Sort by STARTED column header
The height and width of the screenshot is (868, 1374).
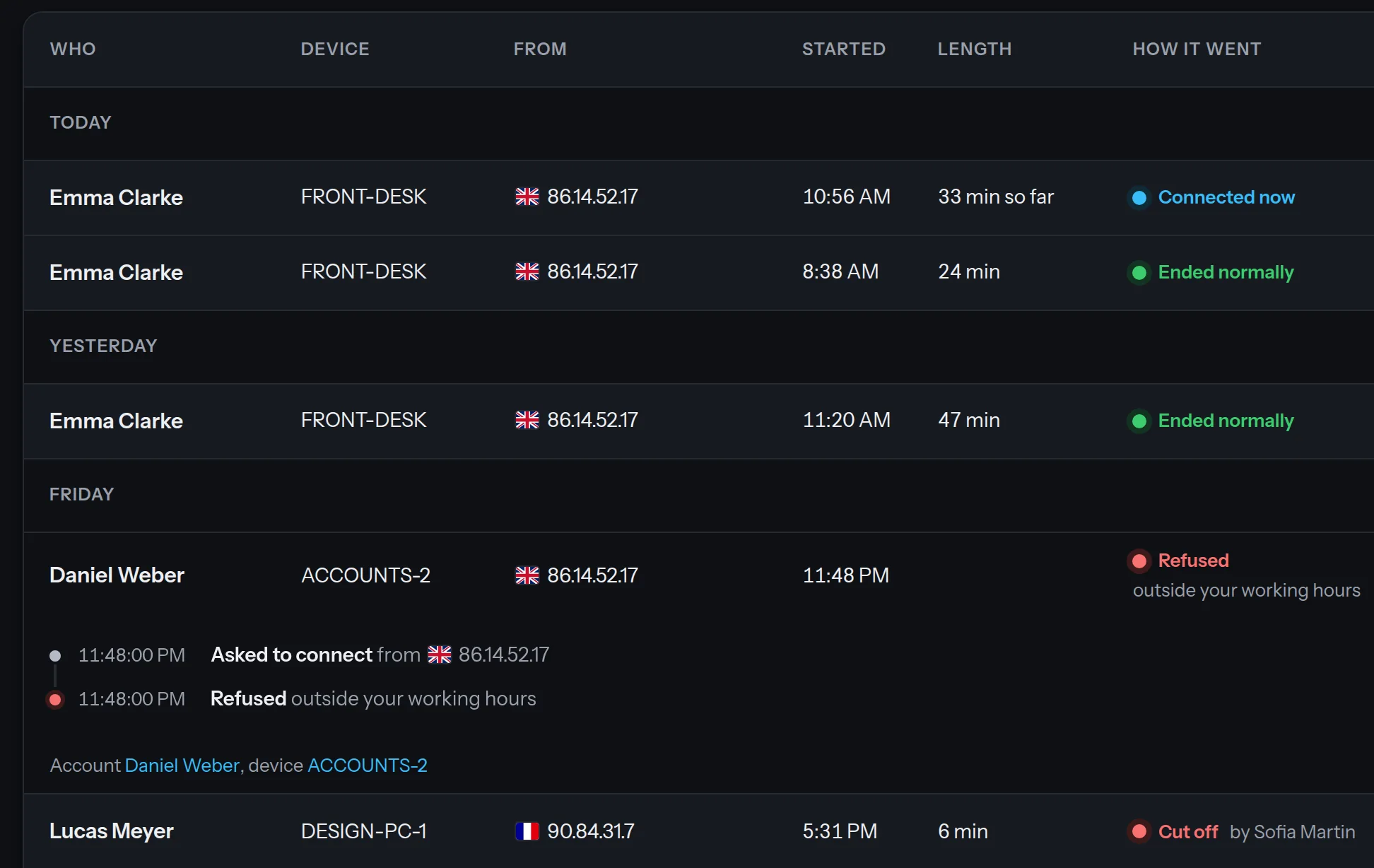click(x=844, y=49)
